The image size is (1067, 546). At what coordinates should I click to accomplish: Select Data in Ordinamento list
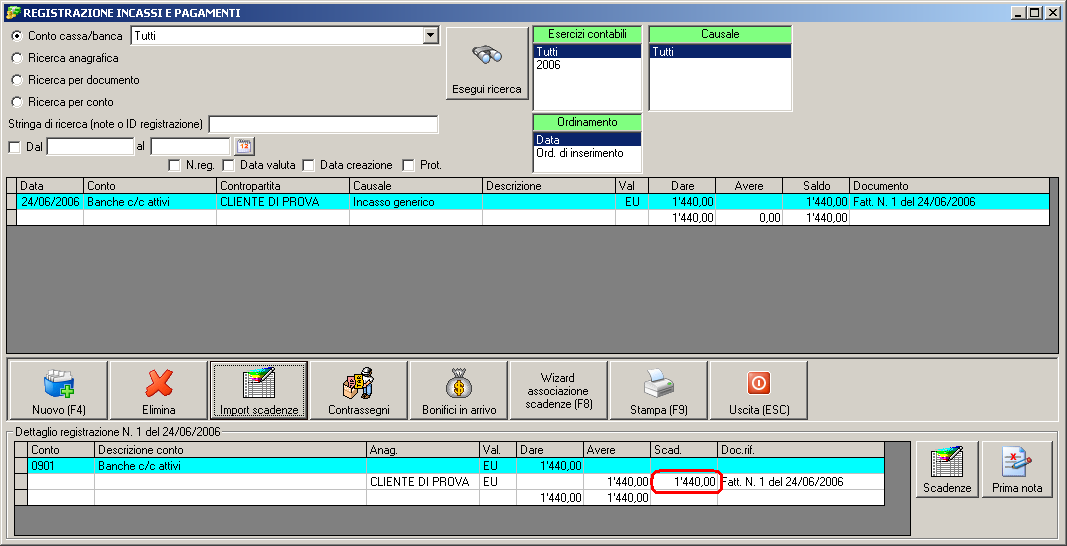[587, 140]
